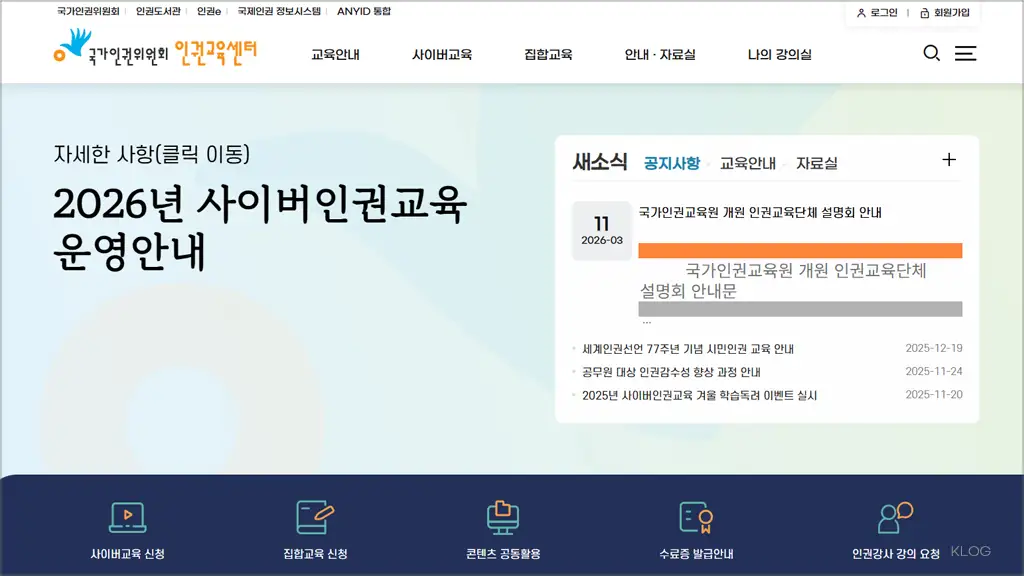Click the 수료증 발급안내 certificate icon

[696, 512]
